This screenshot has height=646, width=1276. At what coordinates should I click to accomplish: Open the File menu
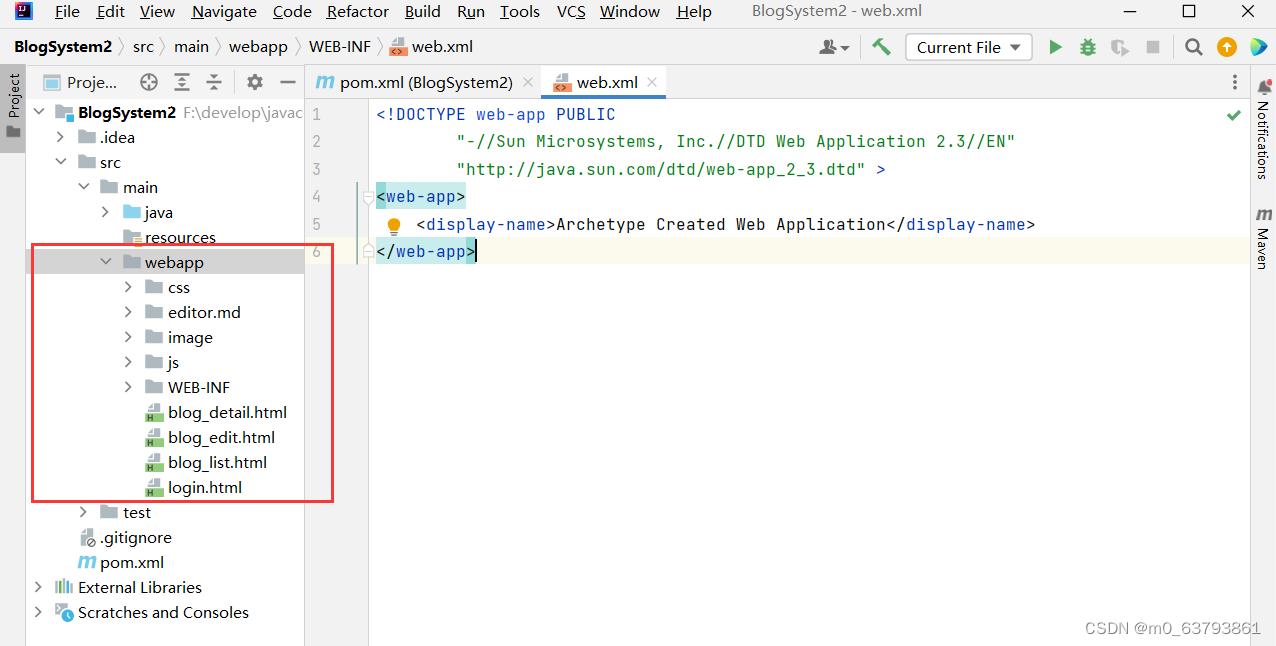67,12
